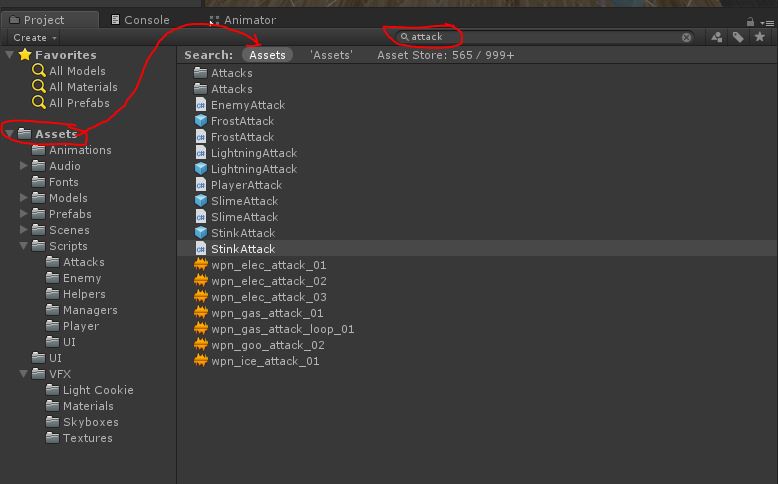778x484 pixels.
Task: Select the PlayerAttack script icon
Action: coord(200,185)
